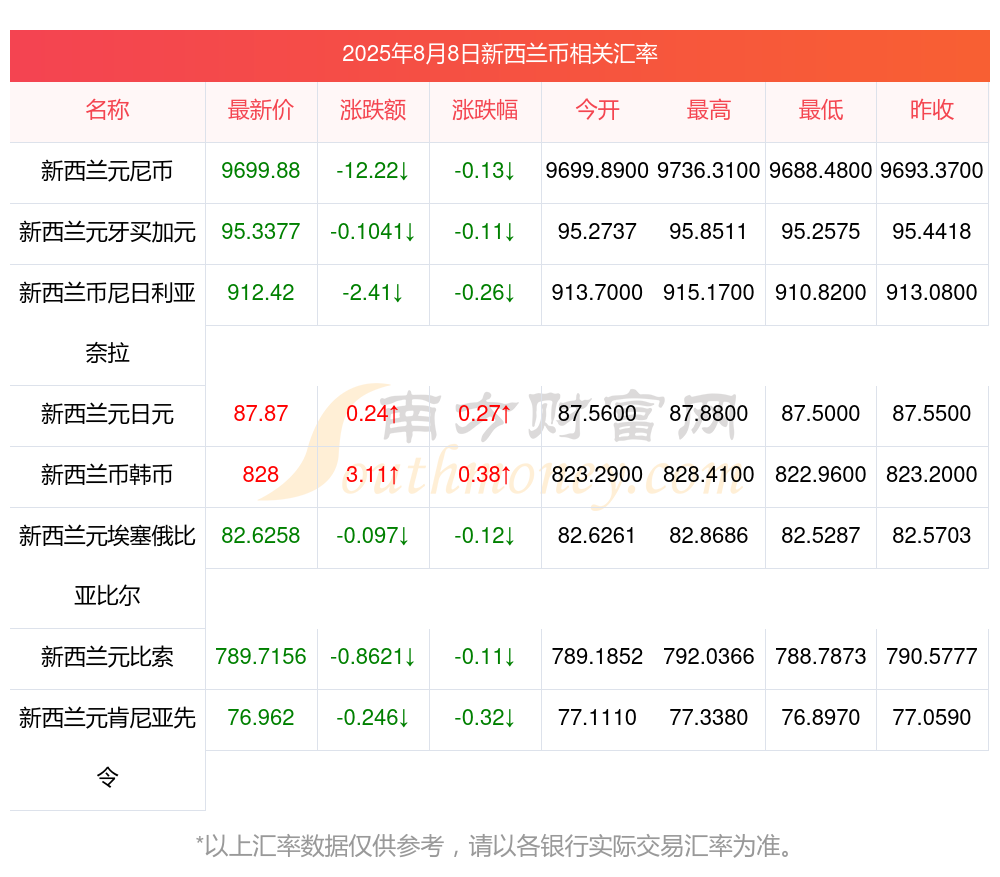1000x877 pixels.
Task: Click the high value 77.3380
Action: (709, 717)
